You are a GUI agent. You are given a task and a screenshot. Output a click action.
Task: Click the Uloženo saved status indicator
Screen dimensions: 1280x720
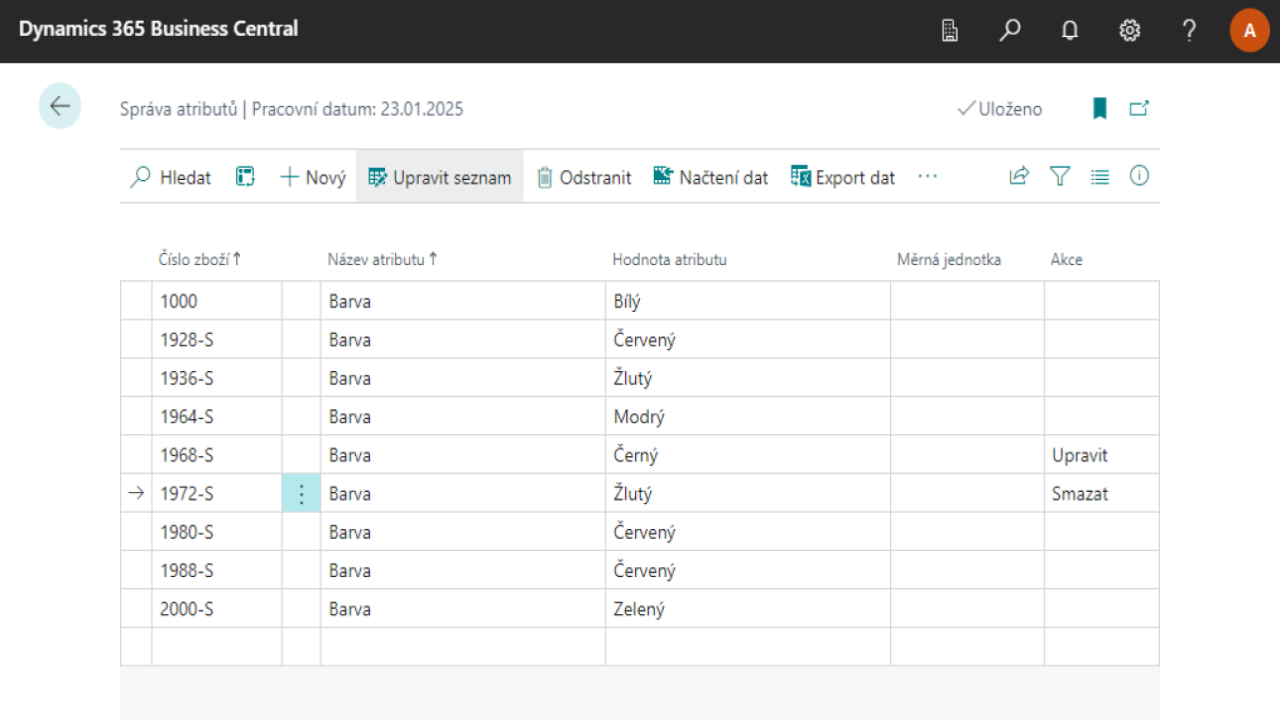(x=1000, y=109)
